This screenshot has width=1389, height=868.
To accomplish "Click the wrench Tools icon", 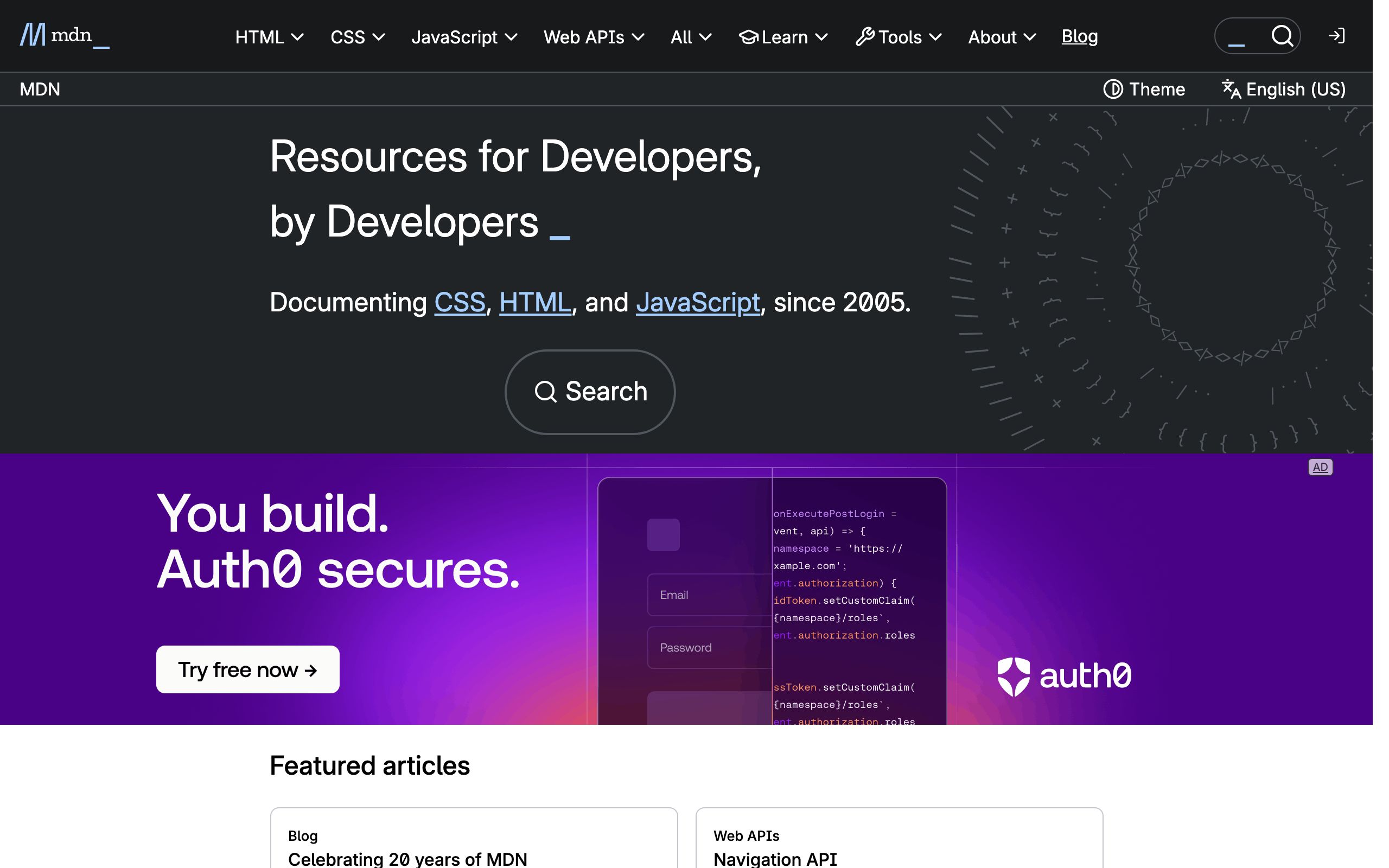I will pos(865,37).
